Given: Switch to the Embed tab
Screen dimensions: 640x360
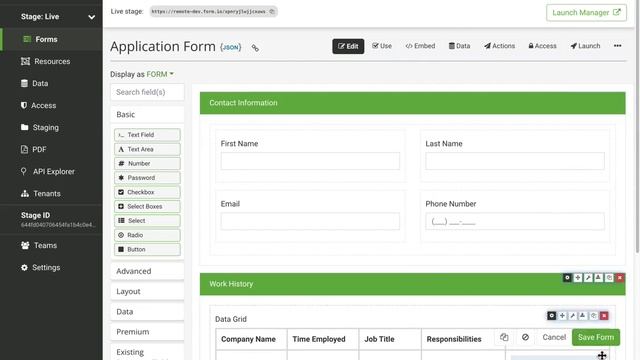Looking at the screenshot, I should click(420, 46).
